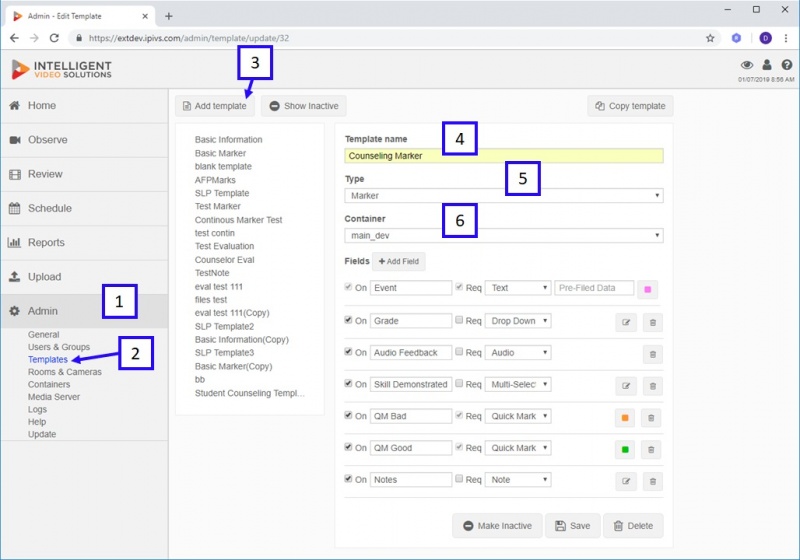
Task: Pick the orange color swatch for QM Bad
Action: (625, 418)
